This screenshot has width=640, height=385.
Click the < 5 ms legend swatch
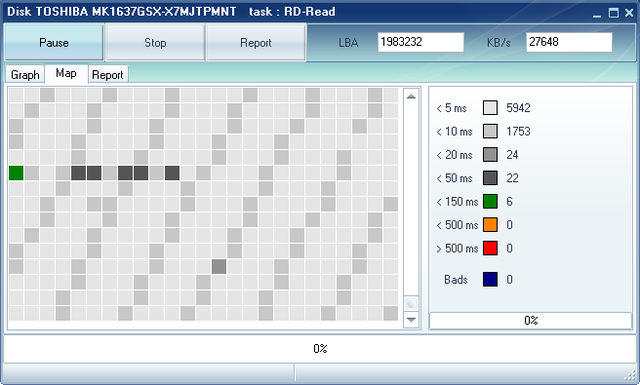click(490, 108)
